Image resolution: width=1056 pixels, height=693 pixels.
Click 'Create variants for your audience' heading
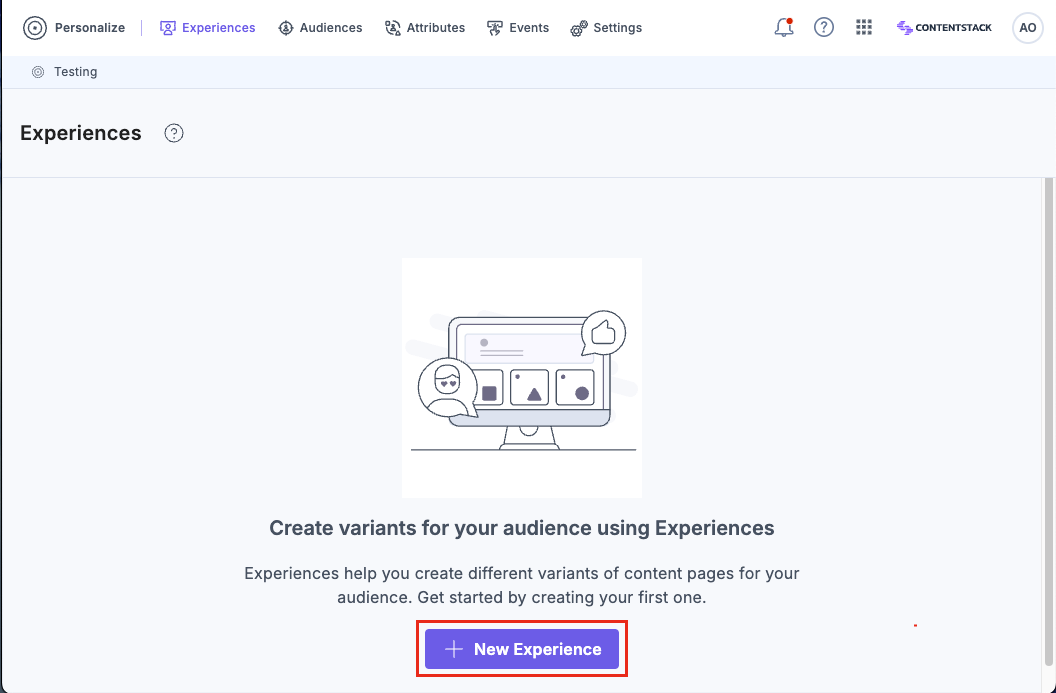(522, 528)
